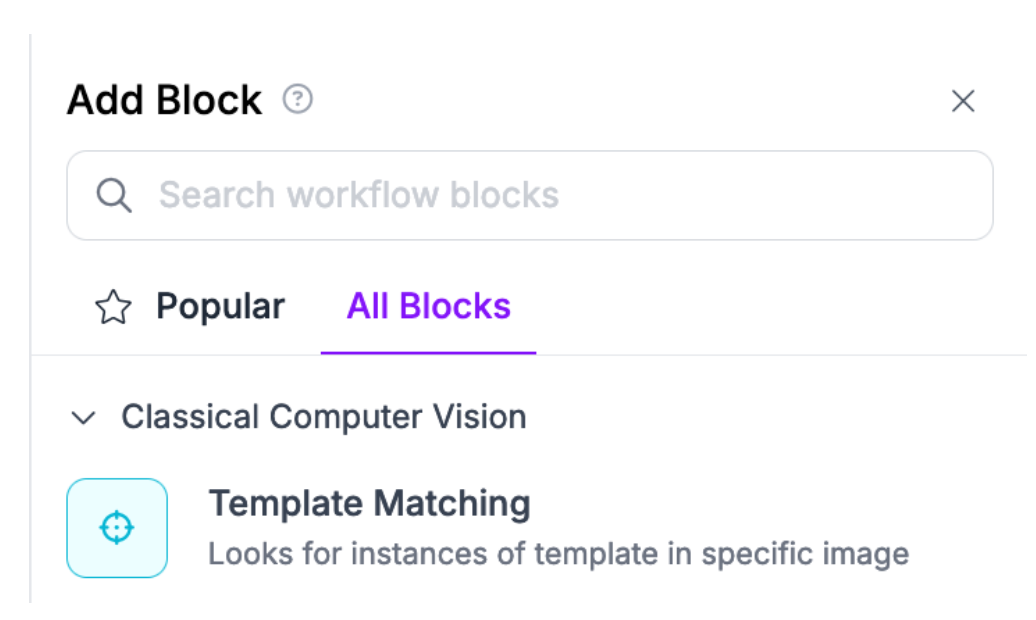Select the Template Matching block title
The height and width of the screenshot is (620, 1036).
pos(369,503)
